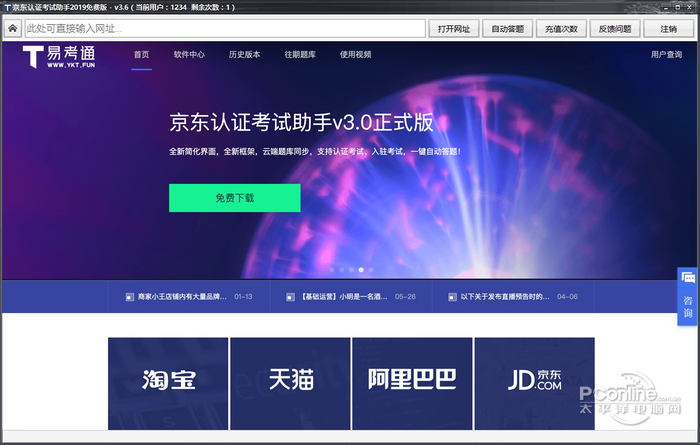Select the 首页 nav tab
This screenshot has height=445, width=700.
[x=142, y=54]
